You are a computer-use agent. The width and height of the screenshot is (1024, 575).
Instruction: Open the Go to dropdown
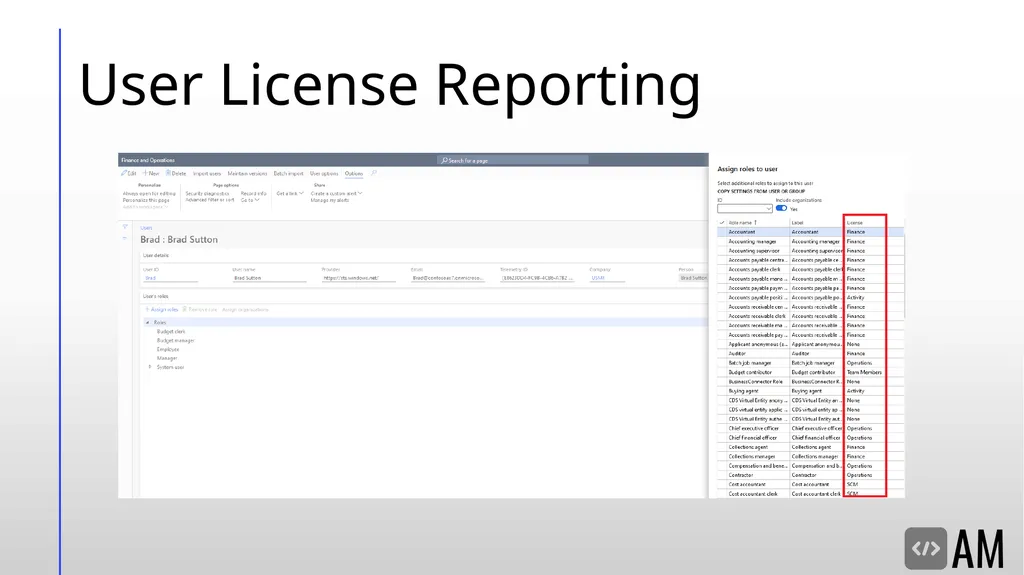coord(250,200)
